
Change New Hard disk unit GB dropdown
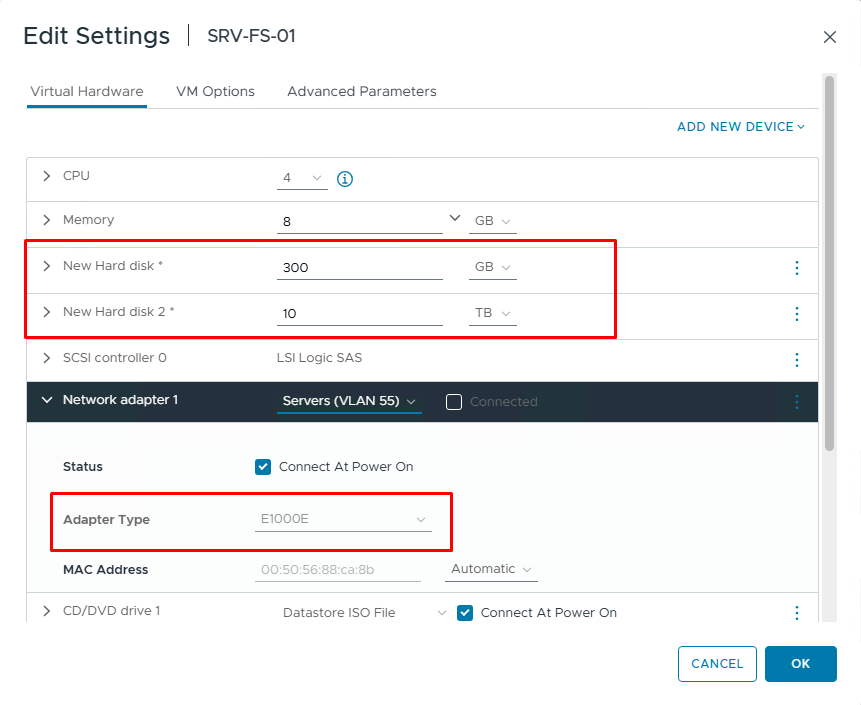pyautogui.click(x=493, y=267)
